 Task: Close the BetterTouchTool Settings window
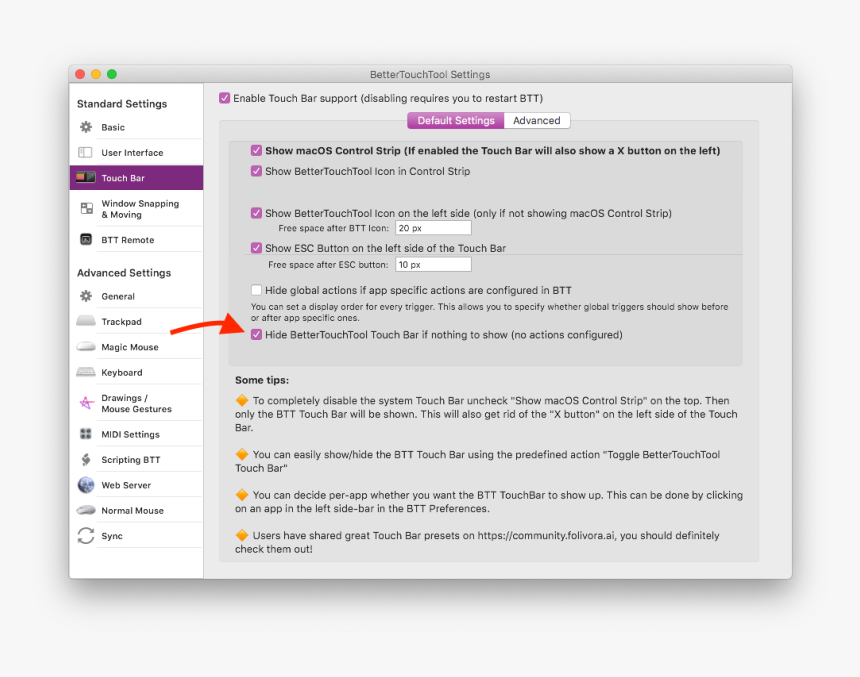click(x=80, y=74)
